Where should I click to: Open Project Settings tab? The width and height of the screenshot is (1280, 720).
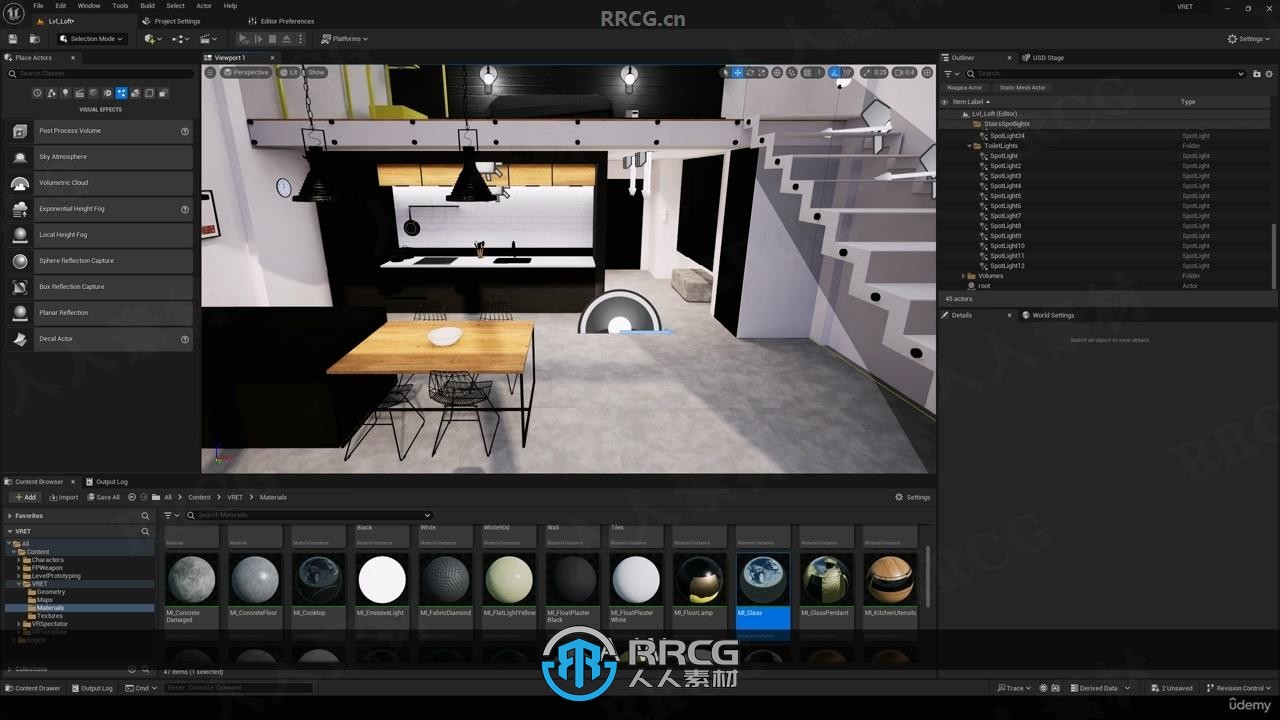tap(172, 21)
